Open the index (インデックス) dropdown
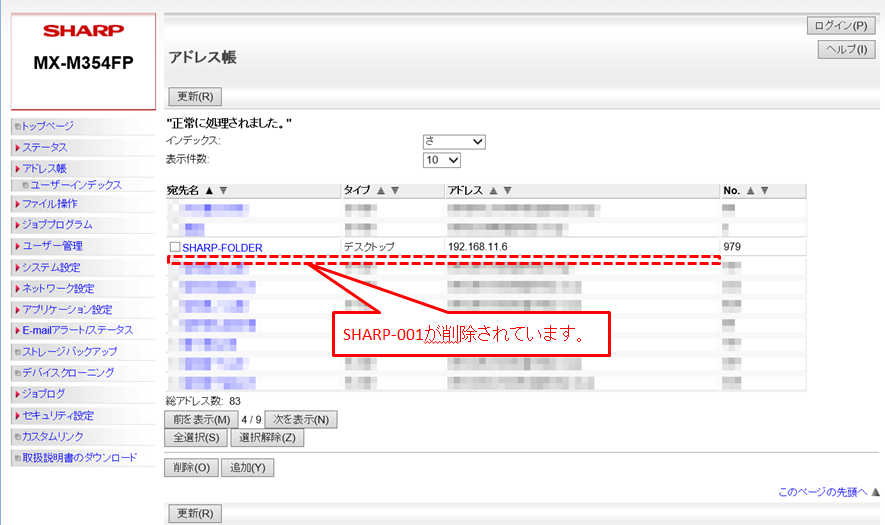Screen dimensions: 885x525 coord(454,142)
